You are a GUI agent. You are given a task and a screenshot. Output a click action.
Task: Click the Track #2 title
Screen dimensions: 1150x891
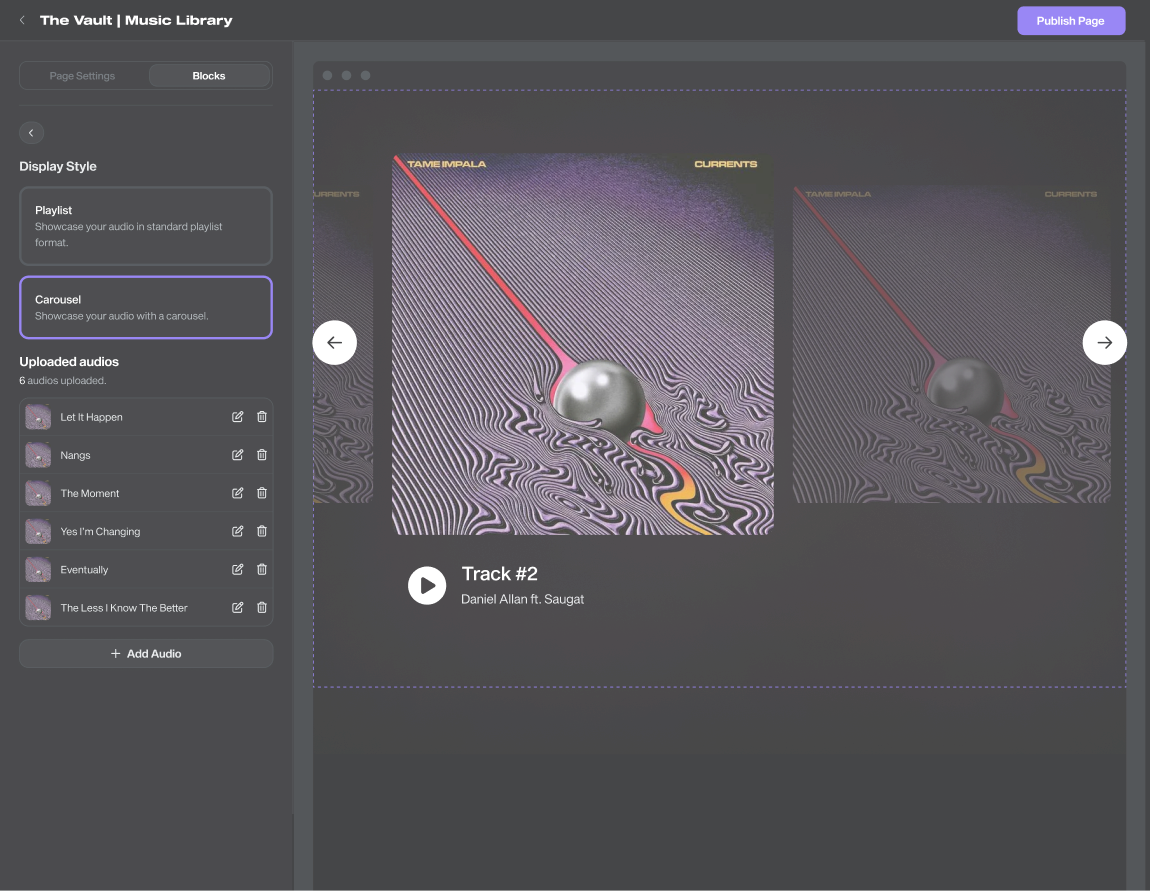pos(499,573)
